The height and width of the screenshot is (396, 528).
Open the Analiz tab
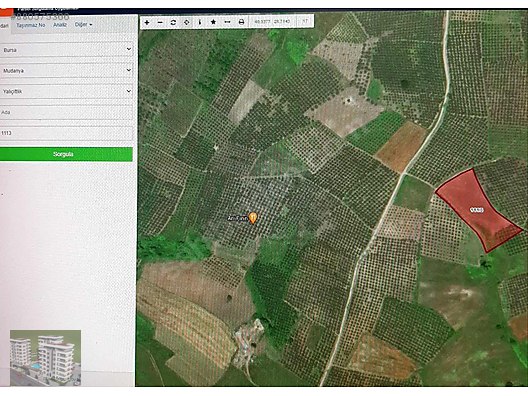pyautogui.click(x=60, y=25)
